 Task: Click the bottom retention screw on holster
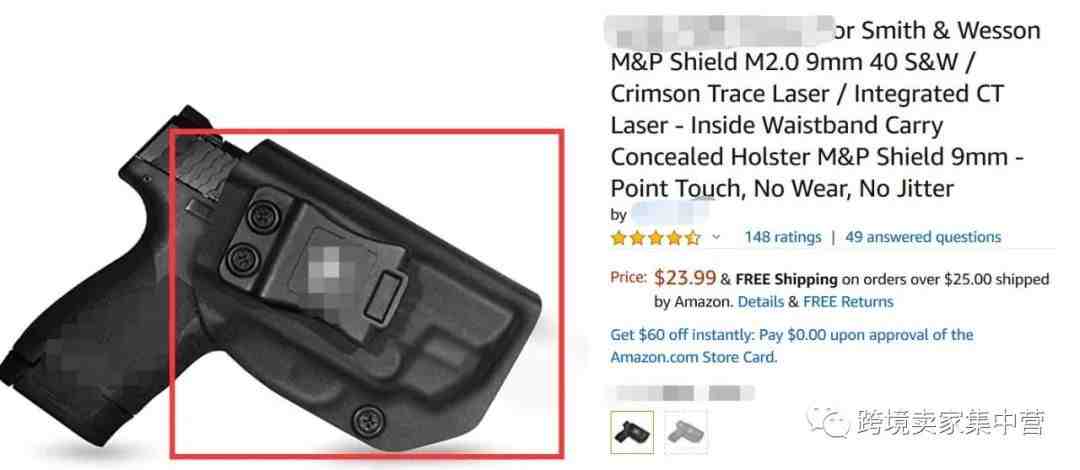click(x=366, y=418)
